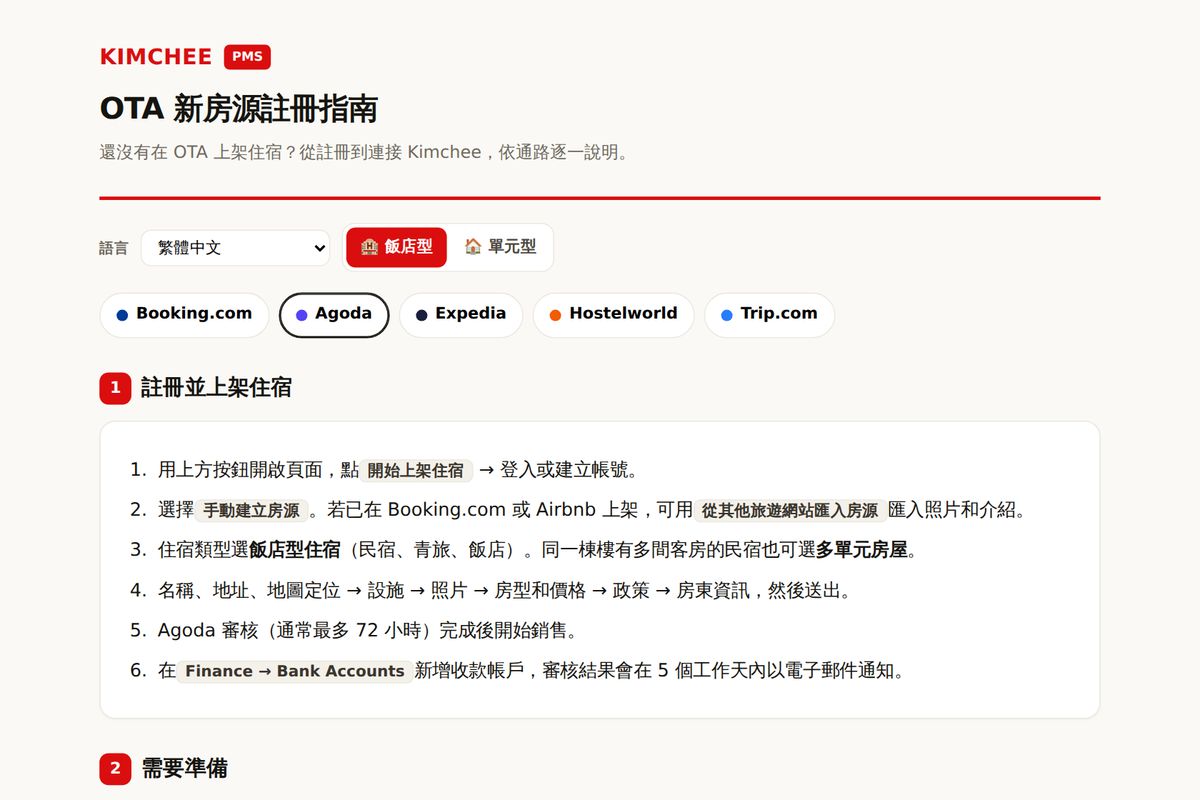Viewport: 1200px width, 800px height.
Task: Click the Finance → Bank Accounts chip
Action: pos(295,671)
